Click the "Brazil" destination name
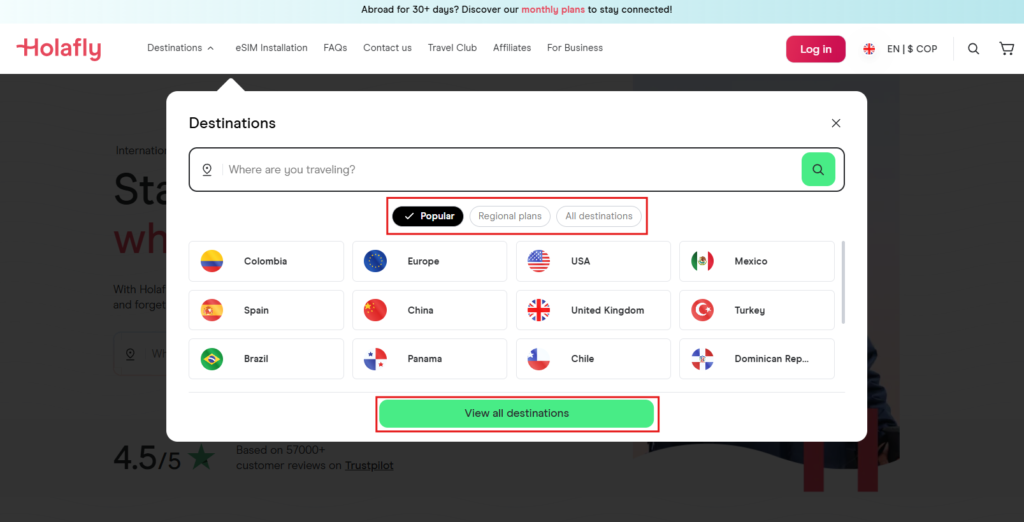 (x=256, y=359)
